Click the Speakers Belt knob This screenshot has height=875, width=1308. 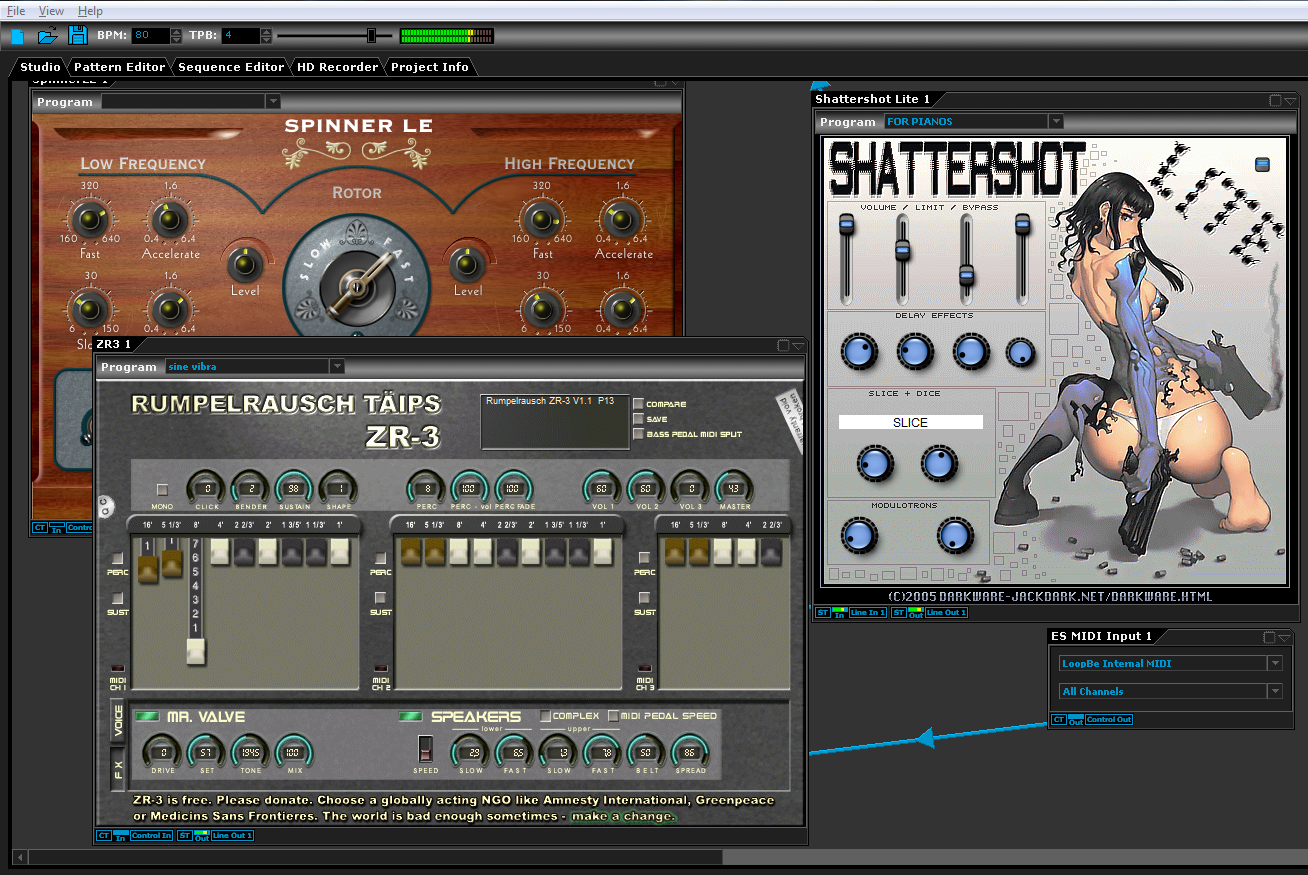click(x=646, y=751)
